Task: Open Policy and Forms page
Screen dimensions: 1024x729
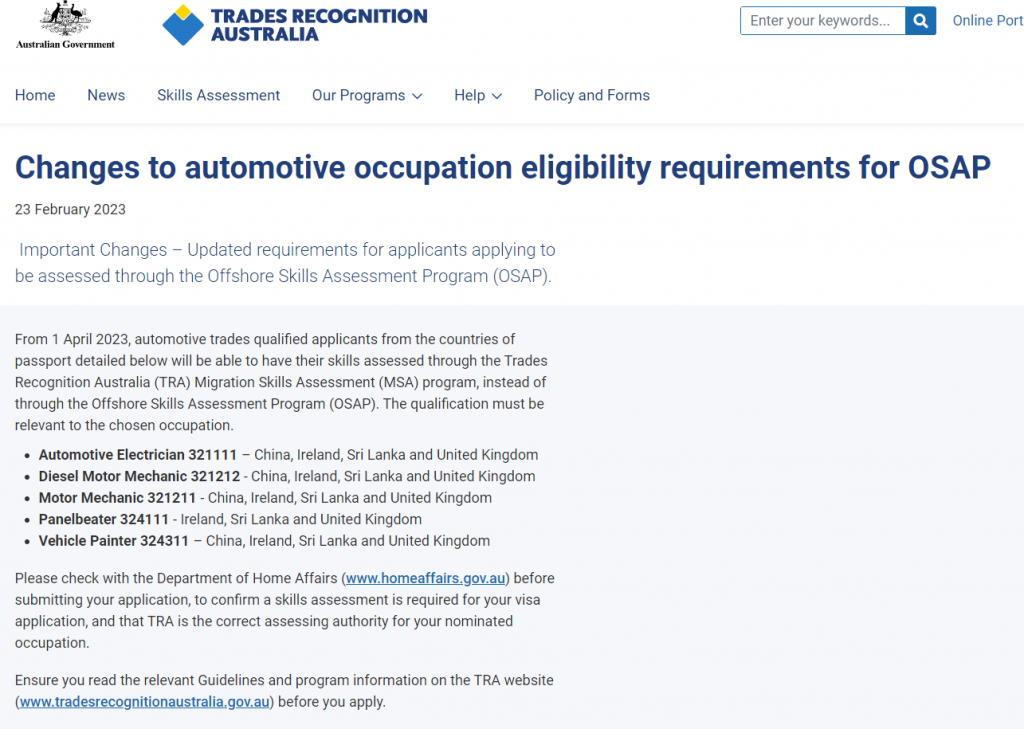Action: (591, 95)
